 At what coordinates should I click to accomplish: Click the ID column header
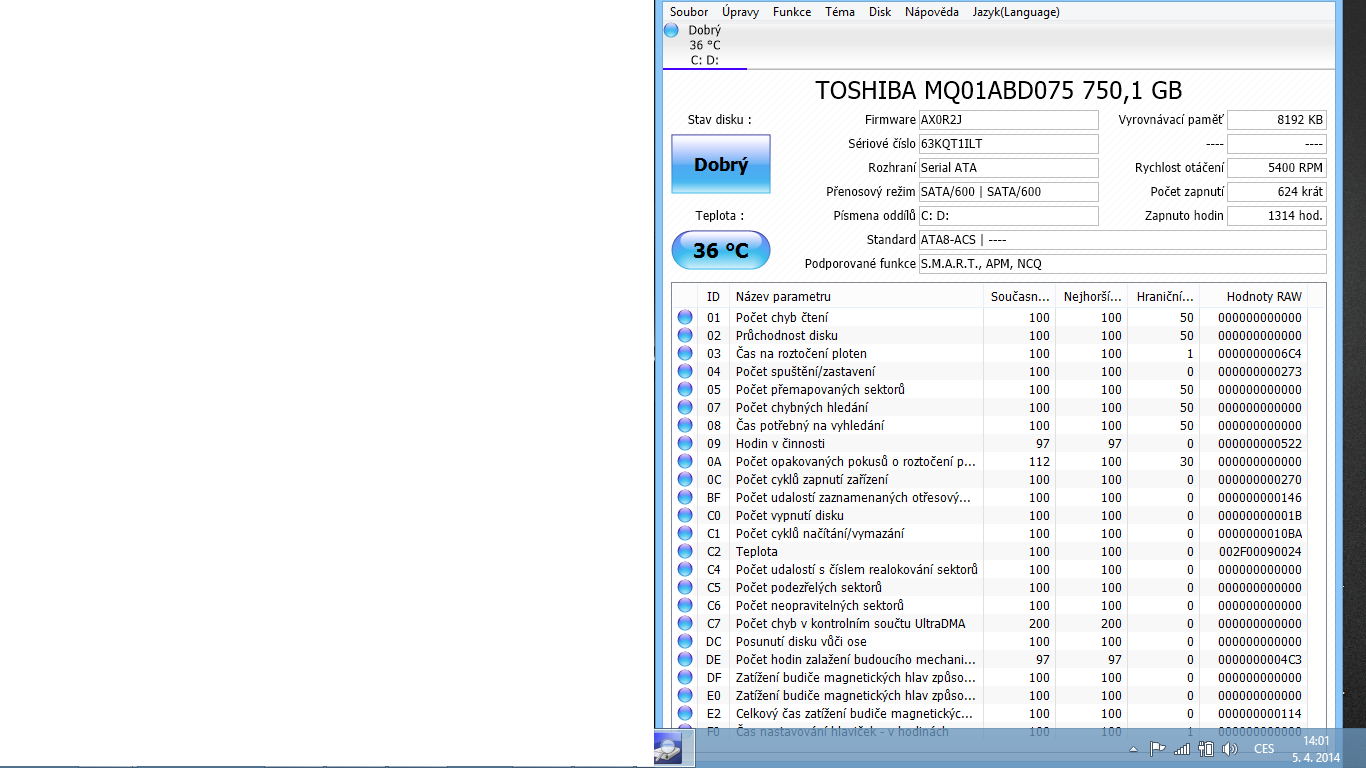(713, 296)
